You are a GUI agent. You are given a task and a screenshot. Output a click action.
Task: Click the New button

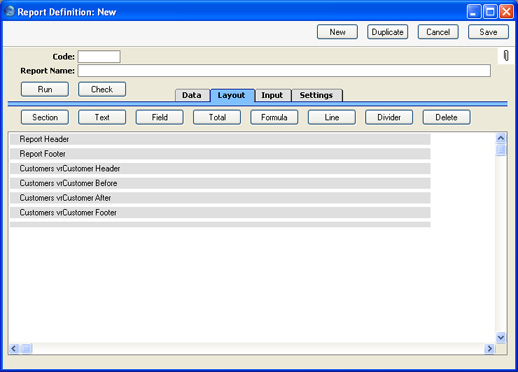pyautogui.click(x=337, y=32)
